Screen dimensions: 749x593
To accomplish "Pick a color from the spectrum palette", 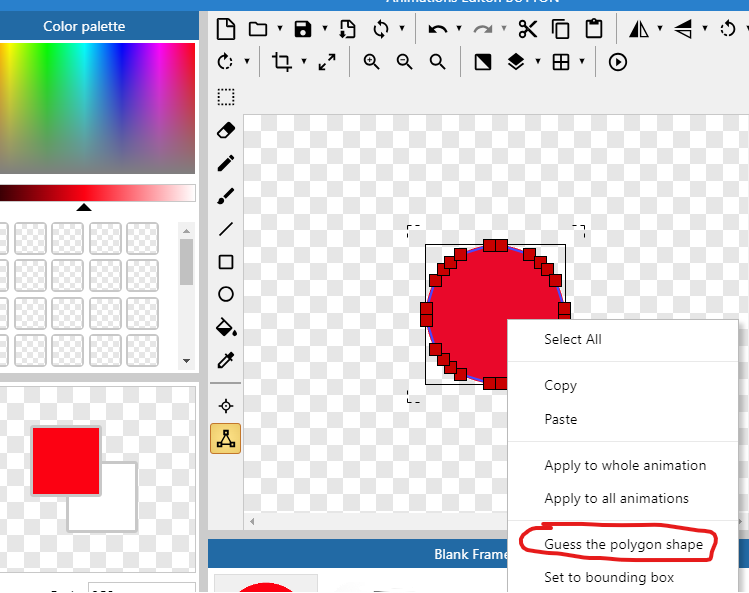I will [x=97, y=108].
